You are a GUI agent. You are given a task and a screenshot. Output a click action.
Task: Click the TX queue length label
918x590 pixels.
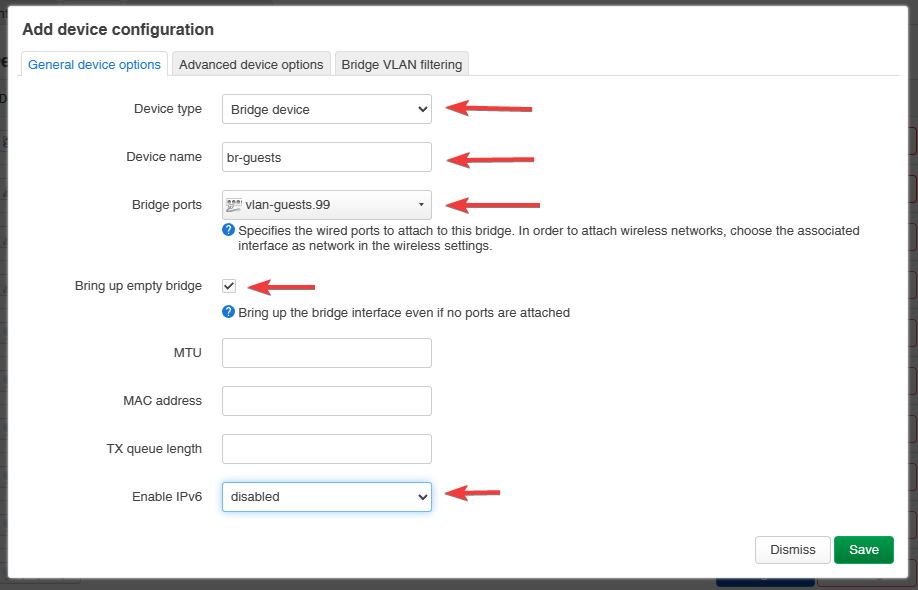(154, 449)
